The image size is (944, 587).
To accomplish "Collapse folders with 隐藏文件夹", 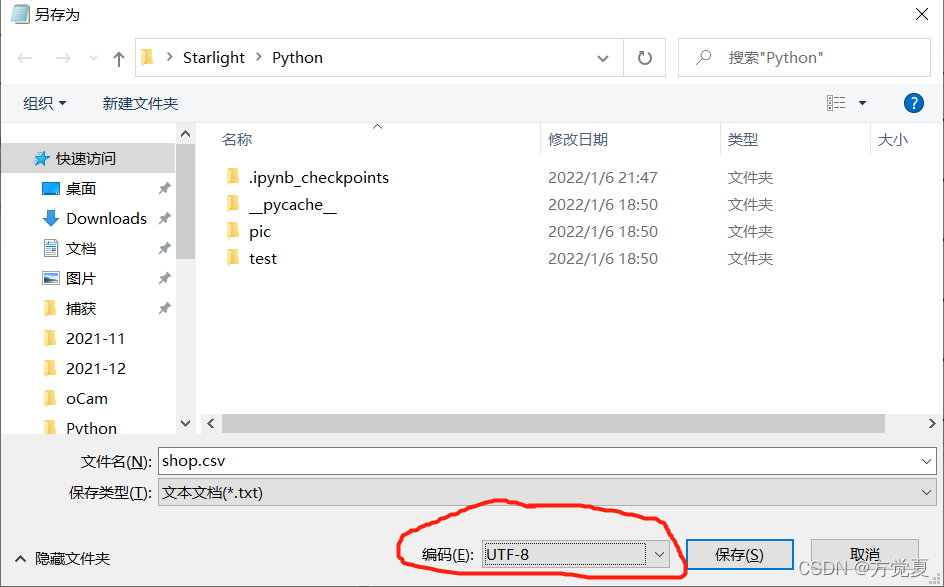I will [x=63, y=559].
